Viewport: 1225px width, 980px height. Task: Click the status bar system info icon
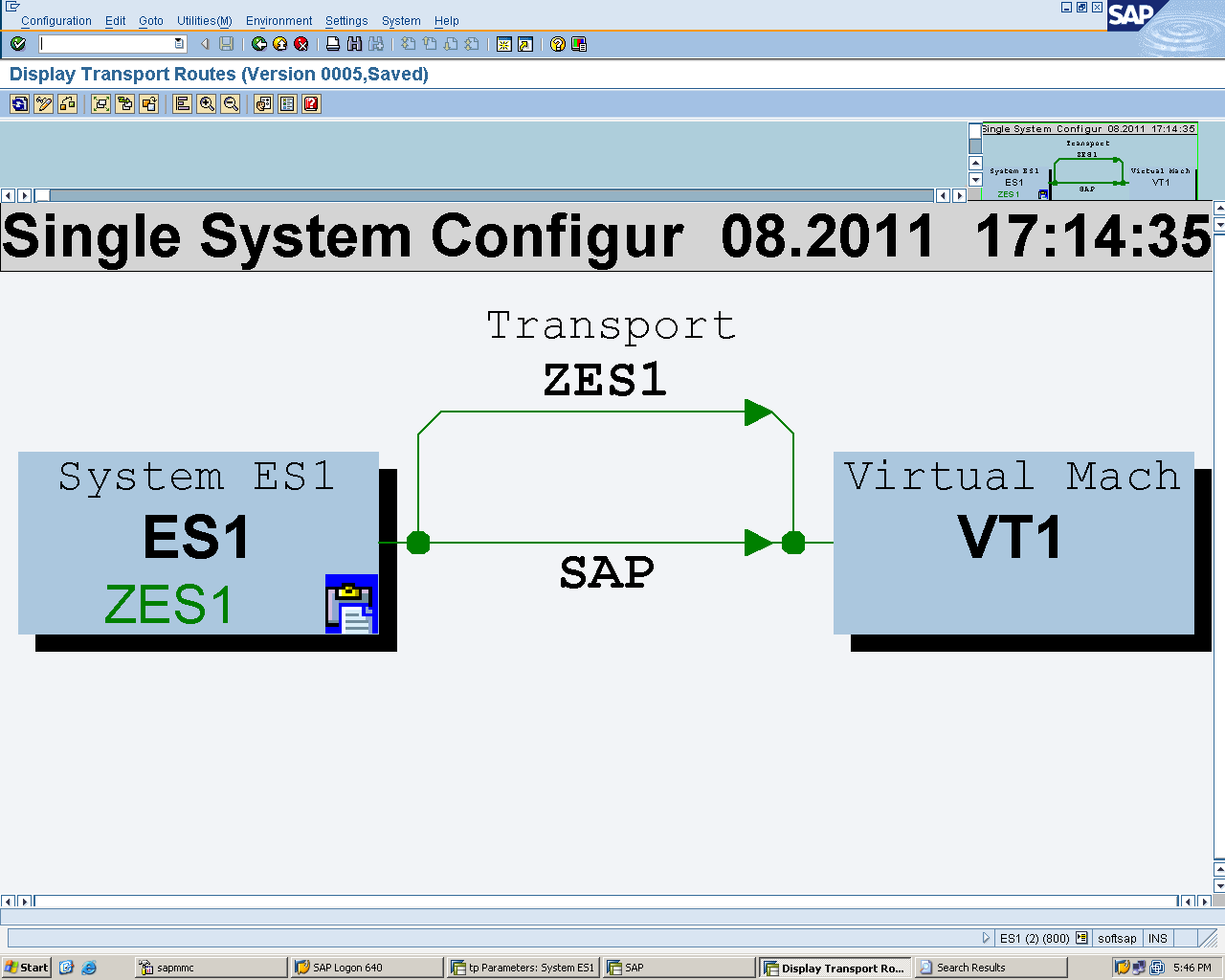point(1081,938)
